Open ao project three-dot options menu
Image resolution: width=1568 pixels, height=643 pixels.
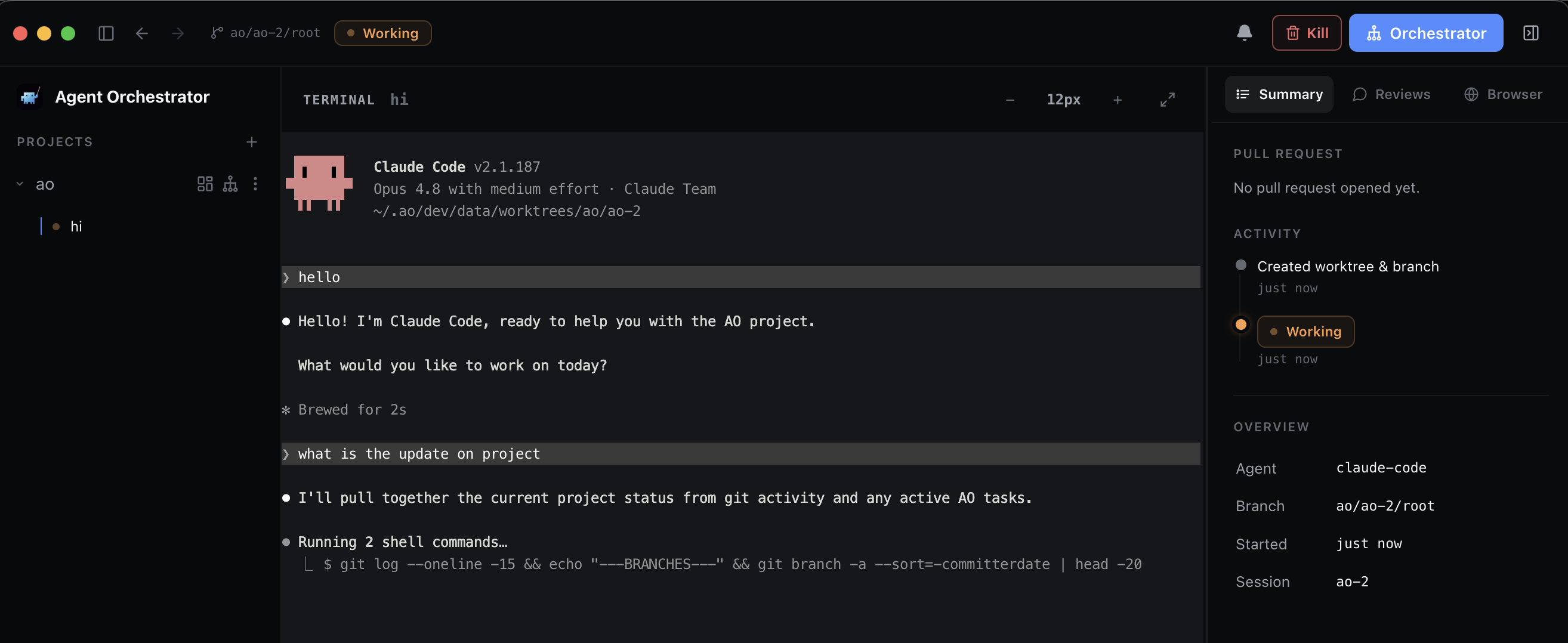pos(255,184)
